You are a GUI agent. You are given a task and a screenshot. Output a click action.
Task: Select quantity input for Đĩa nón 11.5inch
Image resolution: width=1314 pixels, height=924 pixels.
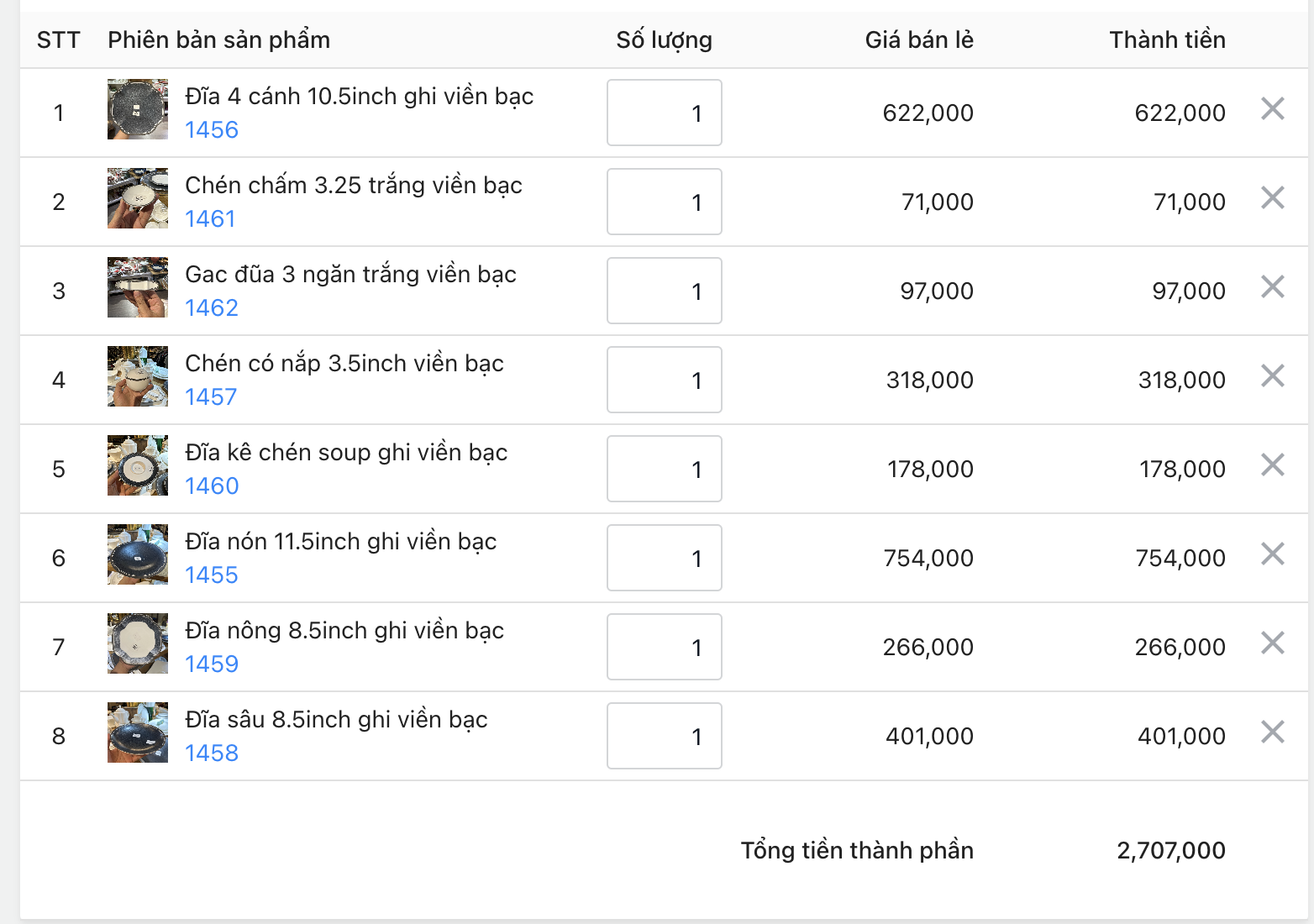(665, 558)
